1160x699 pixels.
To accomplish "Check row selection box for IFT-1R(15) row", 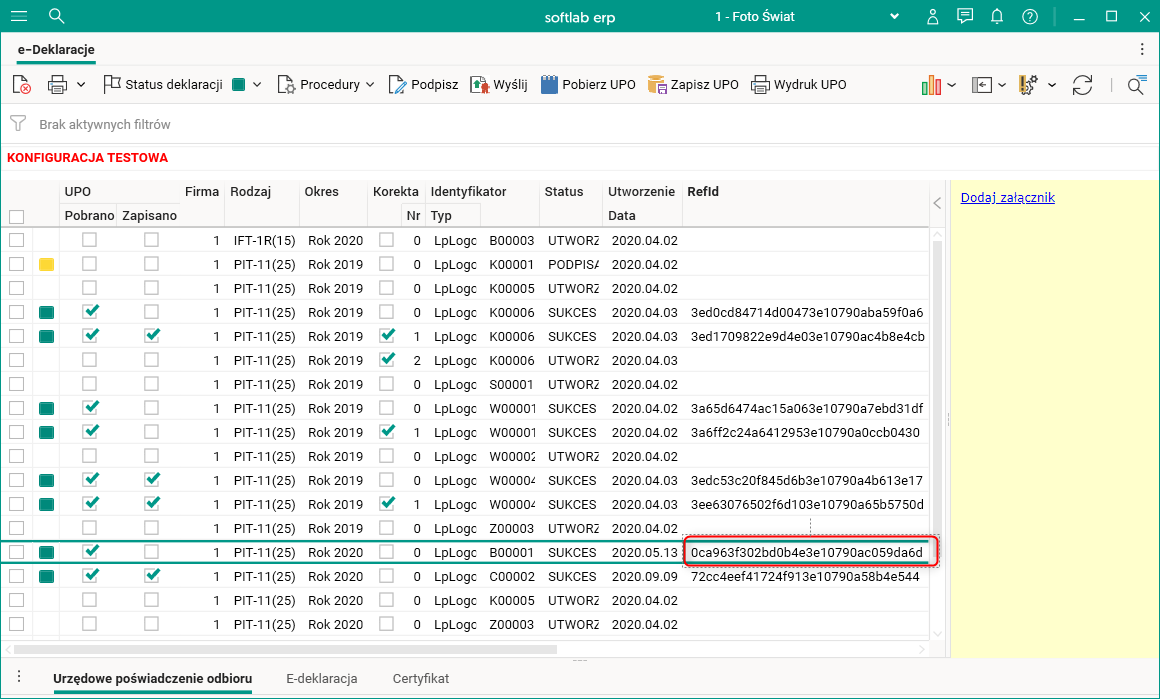I will pos(17,240).
